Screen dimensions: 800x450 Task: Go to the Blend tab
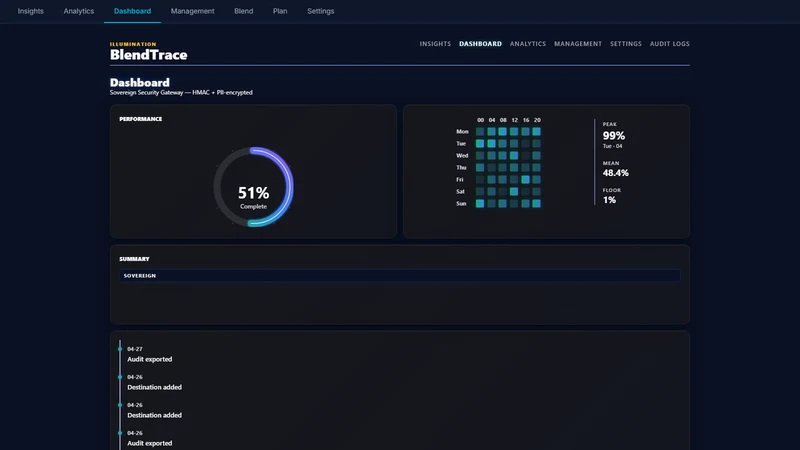point(243,11)
